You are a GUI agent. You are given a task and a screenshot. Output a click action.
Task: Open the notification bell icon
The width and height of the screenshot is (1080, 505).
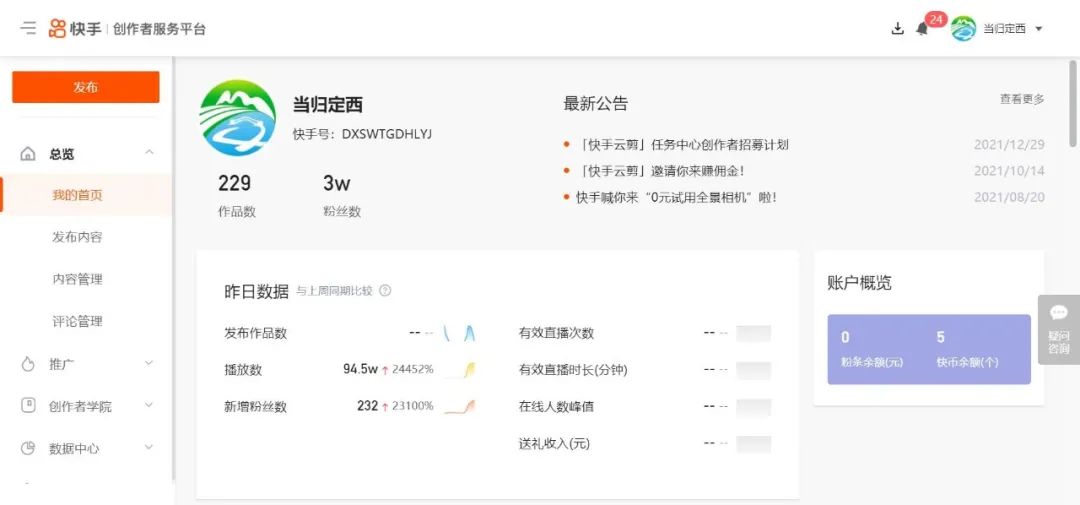pyautogui.click(x=922, y=29)
